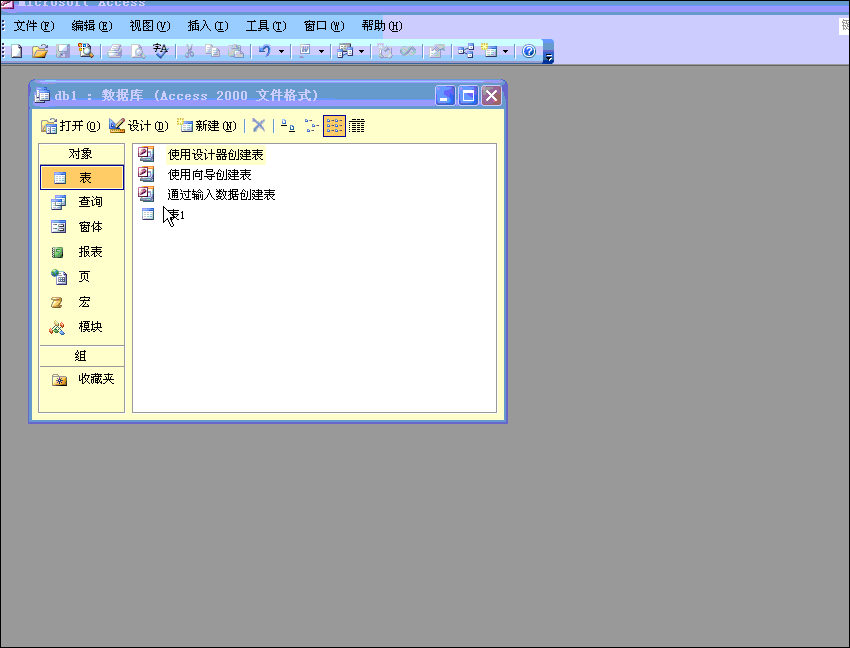Switch to Small Icons view
This screenshot has height=648, width=850.
click(311, 126)
